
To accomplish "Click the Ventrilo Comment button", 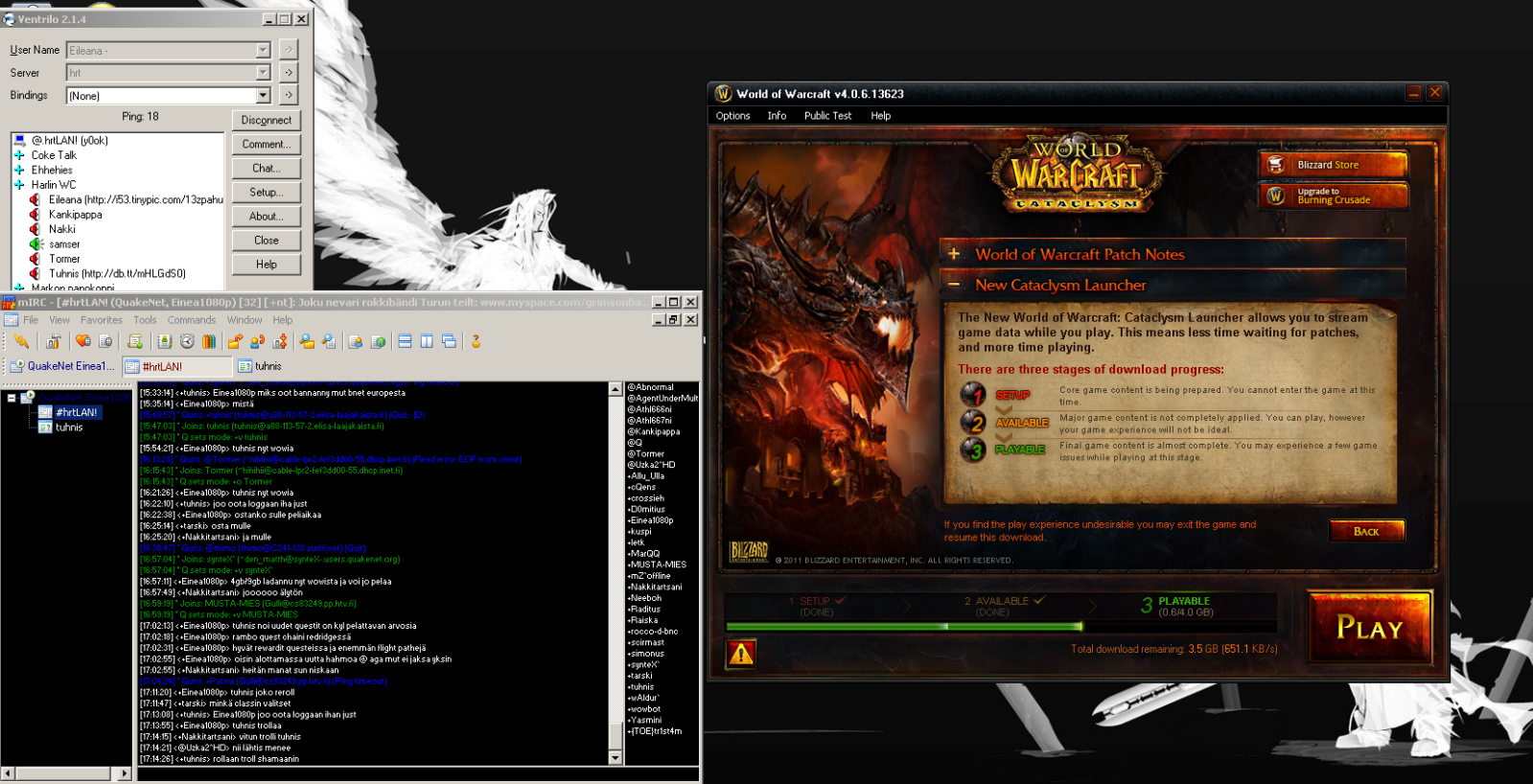I will pyautogui.click(x=267, y=144).
